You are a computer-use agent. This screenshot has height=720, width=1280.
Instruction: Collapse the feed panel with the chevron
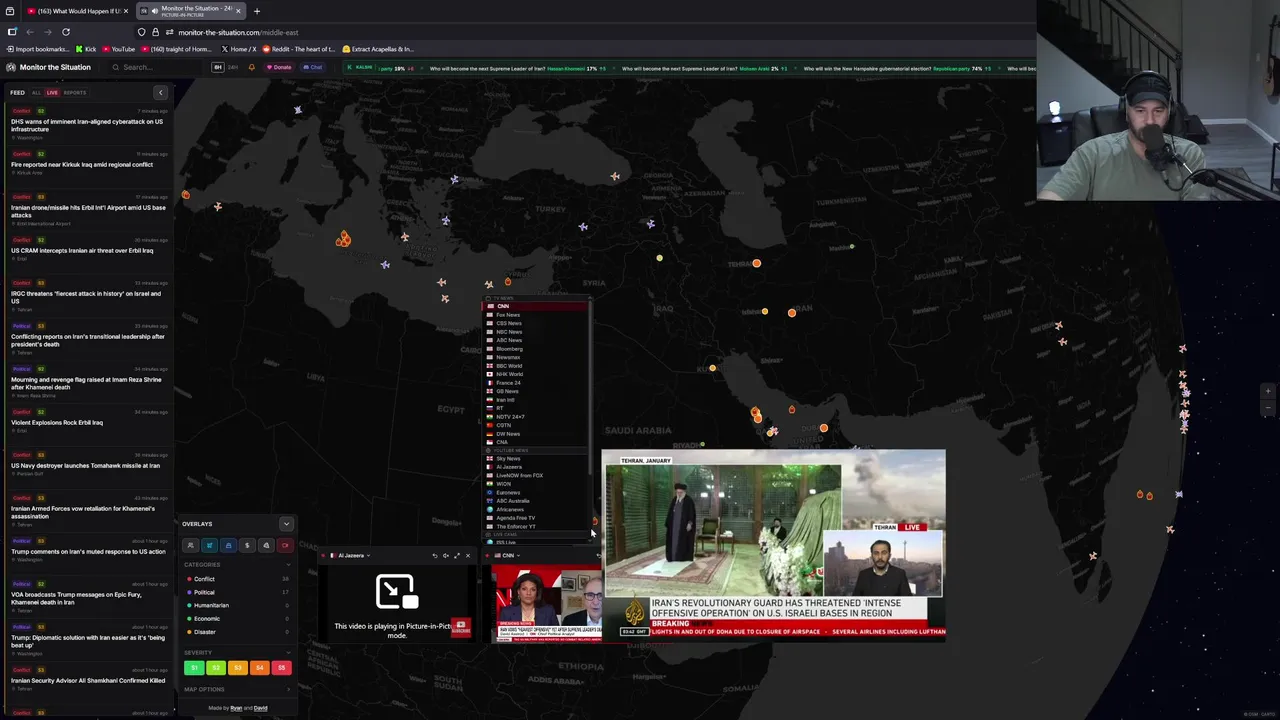coord(160,92)
